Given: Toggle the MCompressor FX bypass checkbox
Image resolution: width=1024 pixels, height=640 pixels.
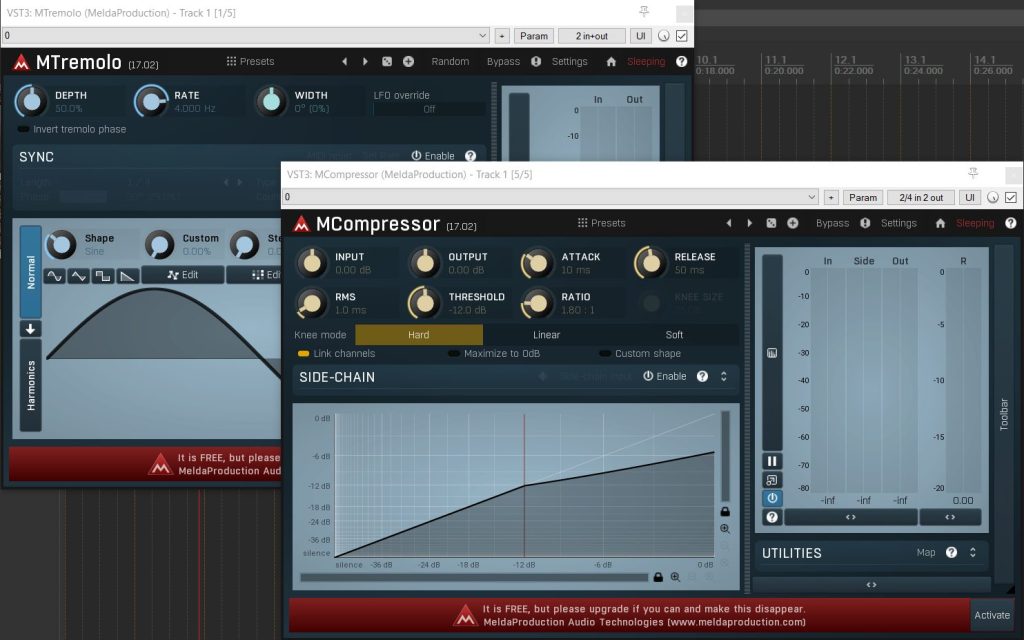Looking at the screenshot, I should pos(1011,197).
